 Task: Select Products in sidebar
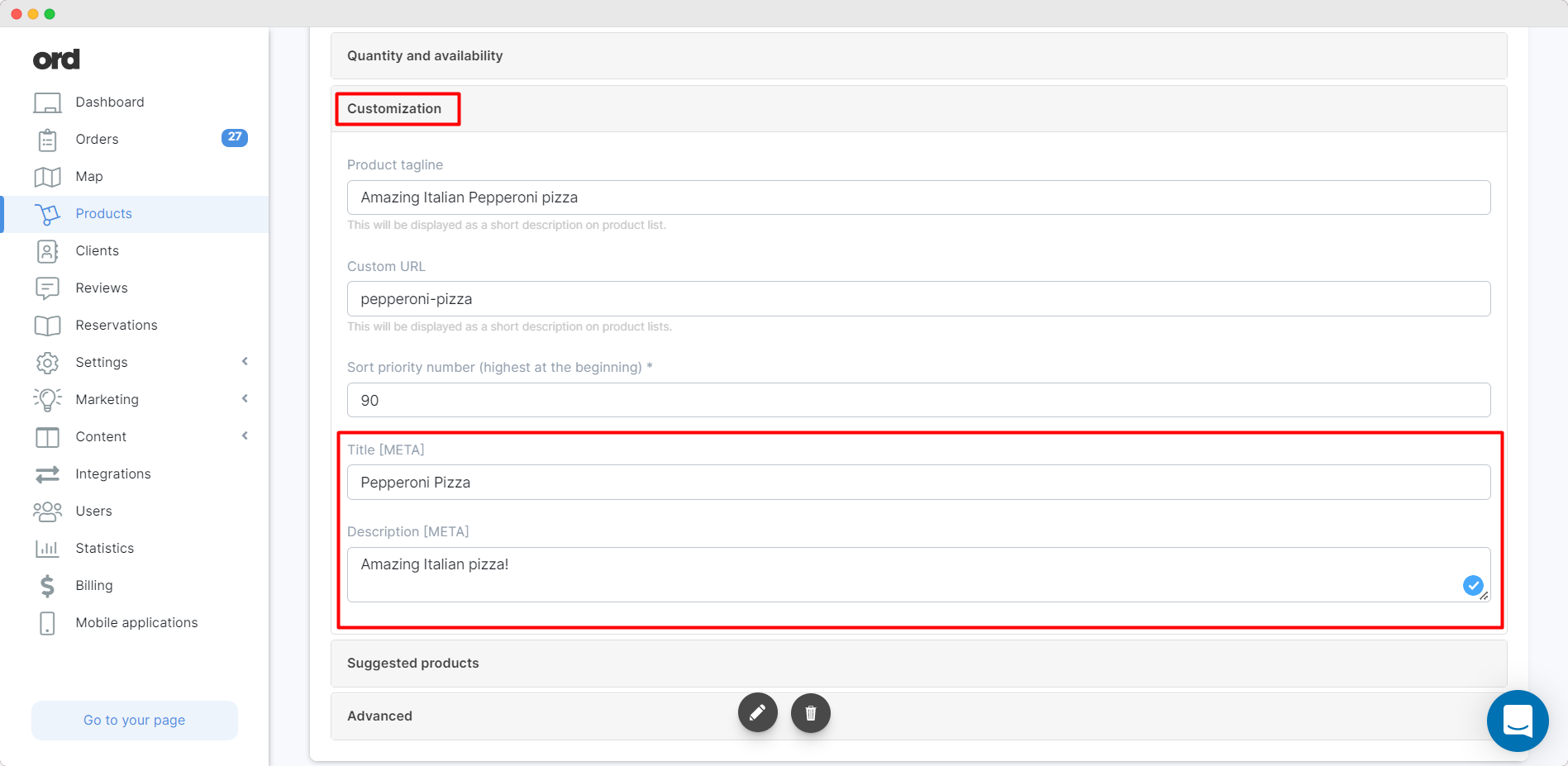[136, 214]
